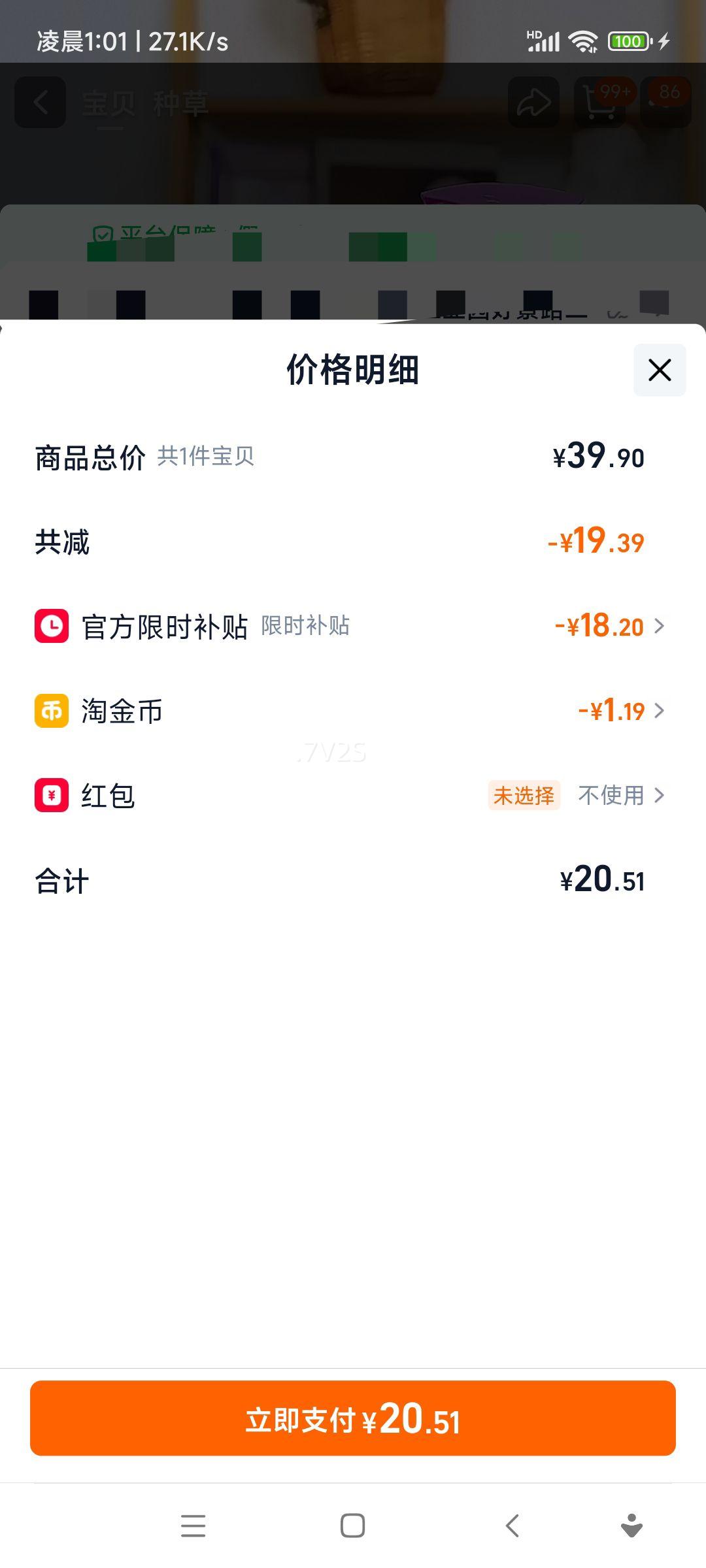Switch to the 宝贝 tab

(109, 104)
